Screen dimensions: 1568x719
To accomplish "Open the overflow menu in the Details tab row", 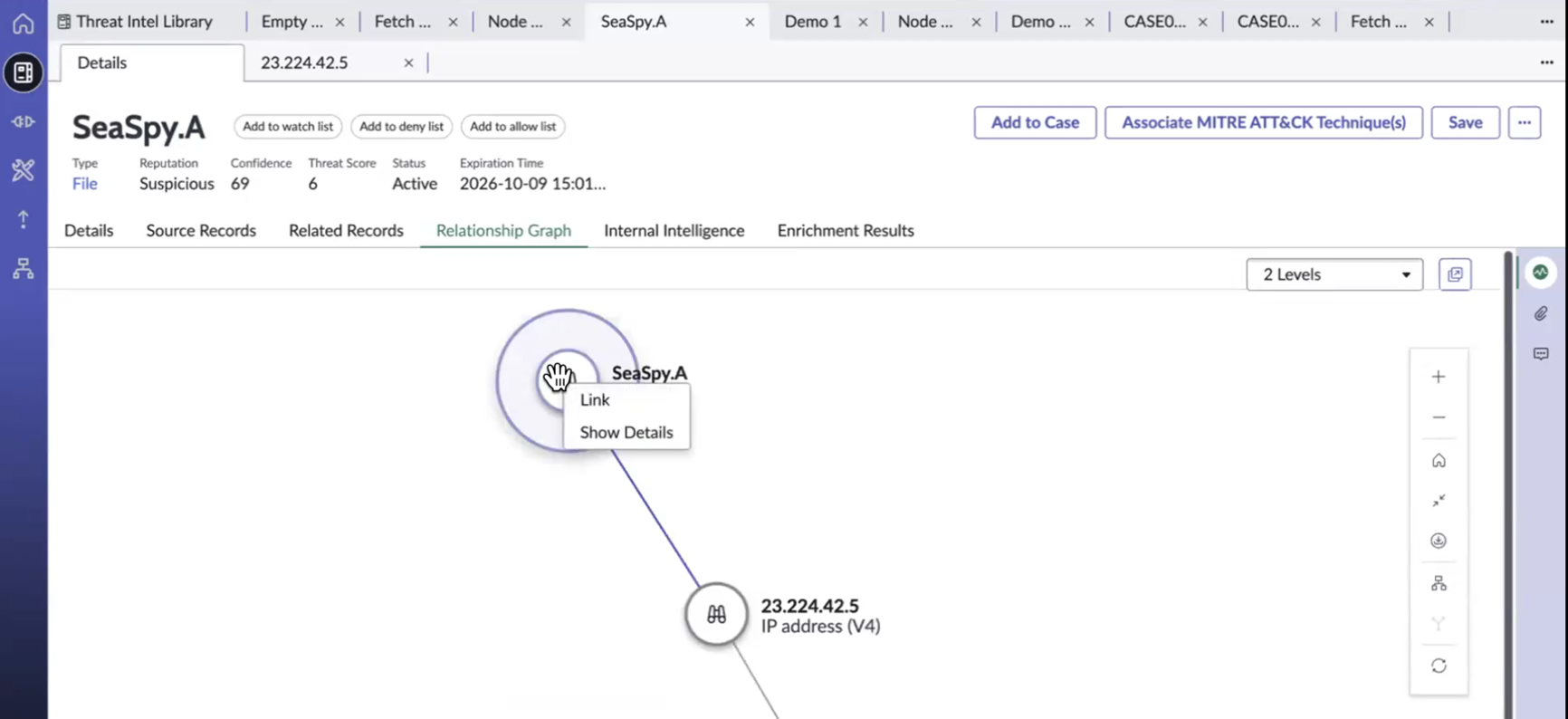I will click(1546, 62).
